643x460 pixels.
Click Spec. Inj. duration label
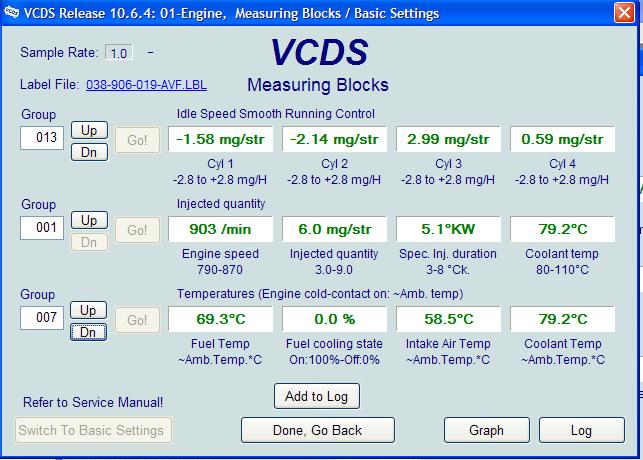(448, 254)
